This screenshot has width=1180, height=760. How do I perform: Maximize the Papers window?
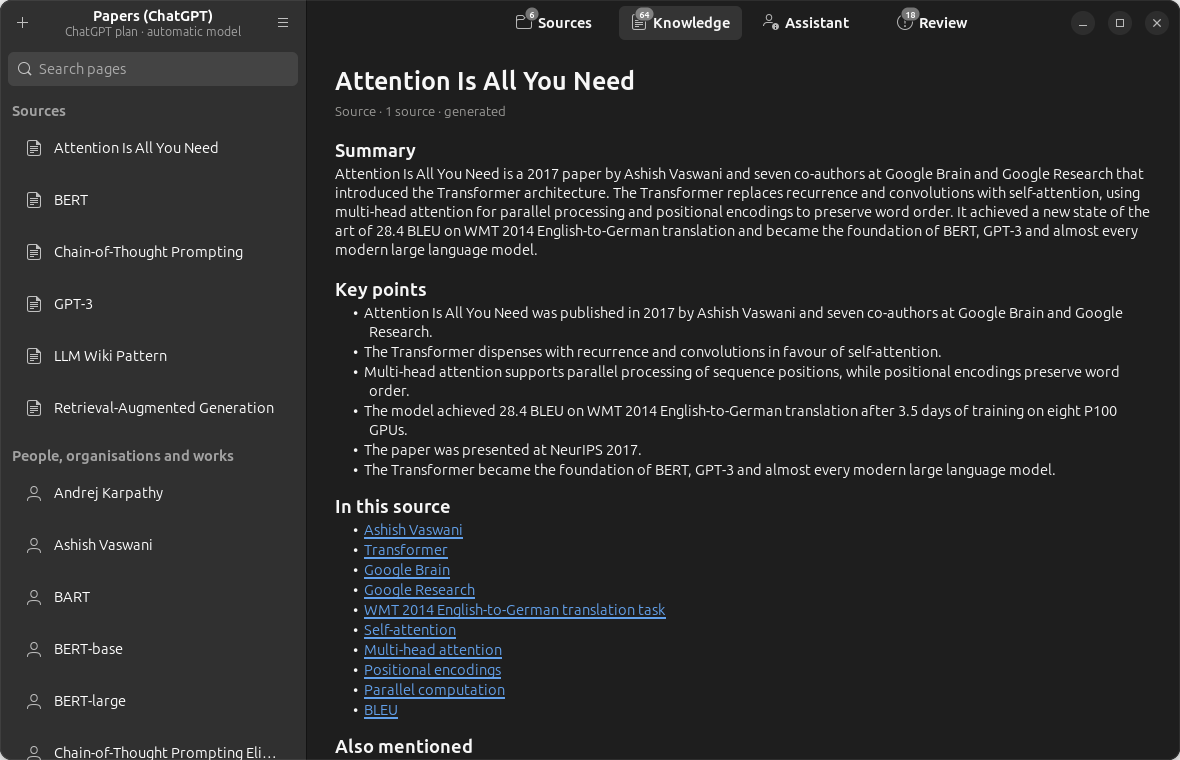(x=1120, y=23)
